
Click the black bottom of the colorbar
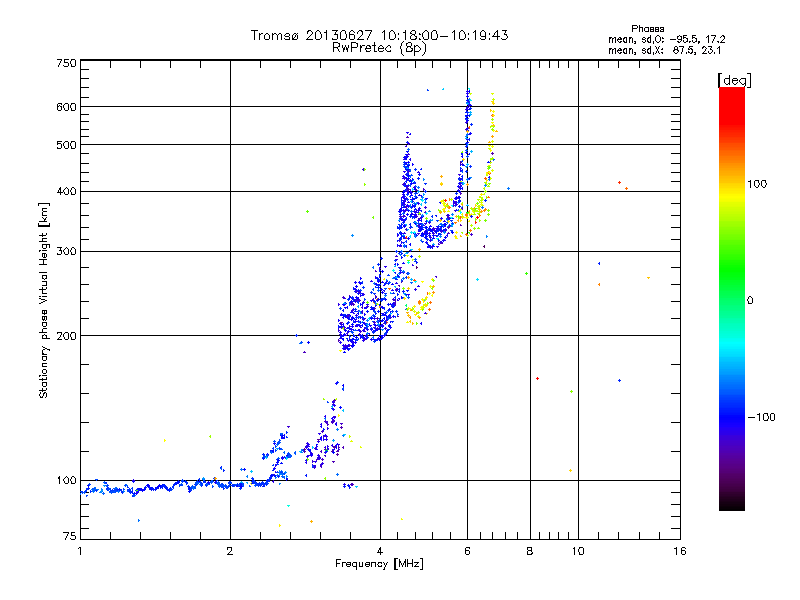tap(732, 503)
